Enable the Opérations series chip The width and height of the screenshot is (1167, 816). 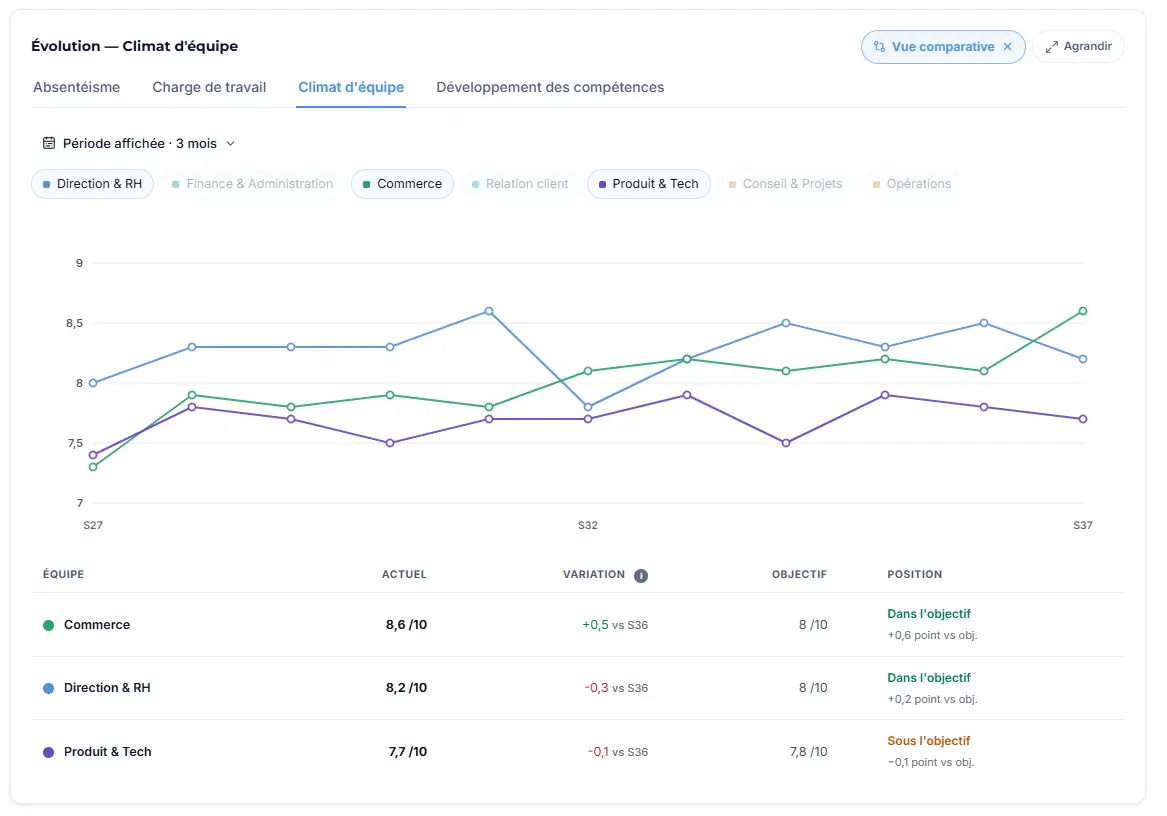coord(912,184)
